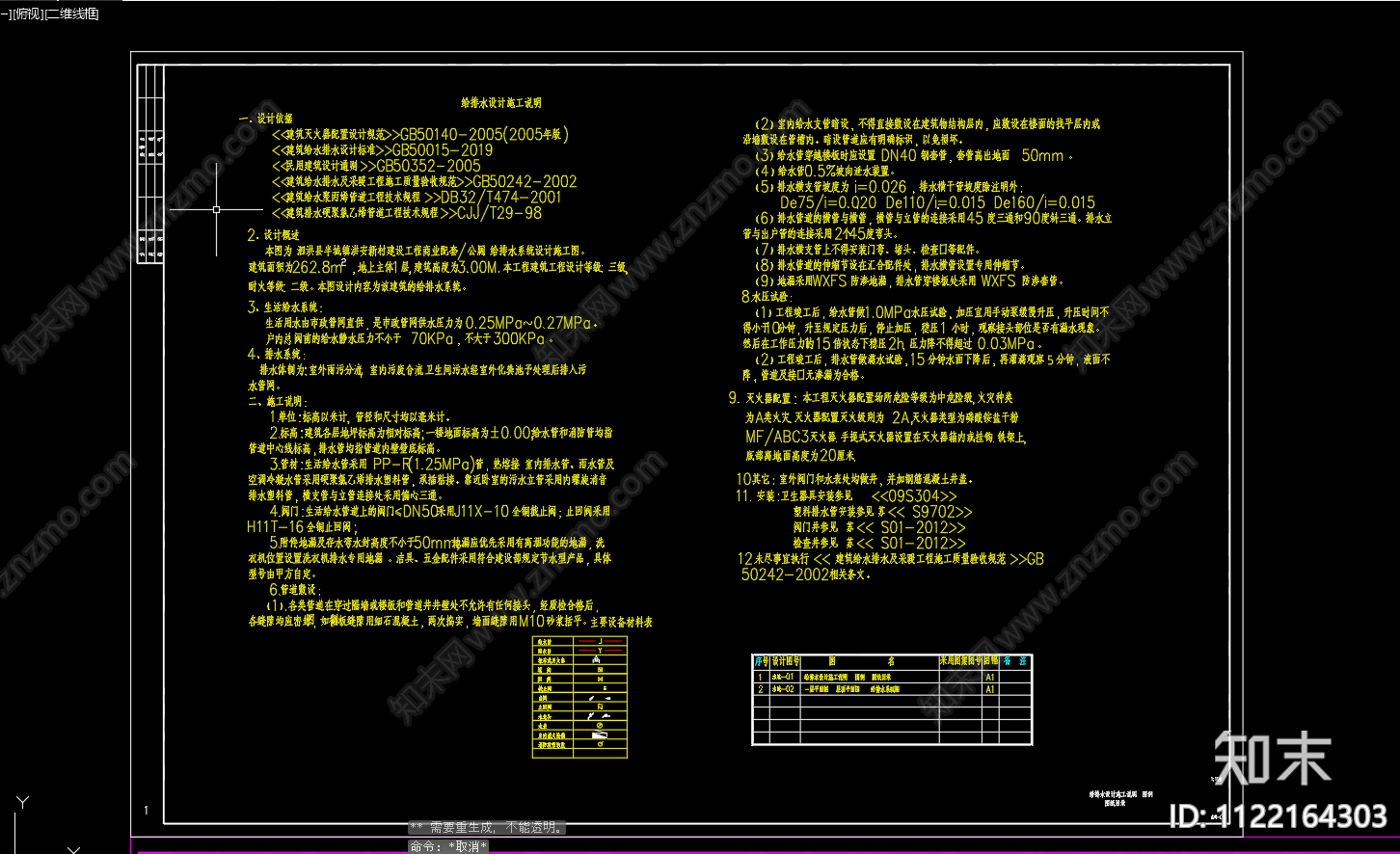Select standard code CJJ/T29-98
This screenshot has height=854, width=1400.
point(498,213)
